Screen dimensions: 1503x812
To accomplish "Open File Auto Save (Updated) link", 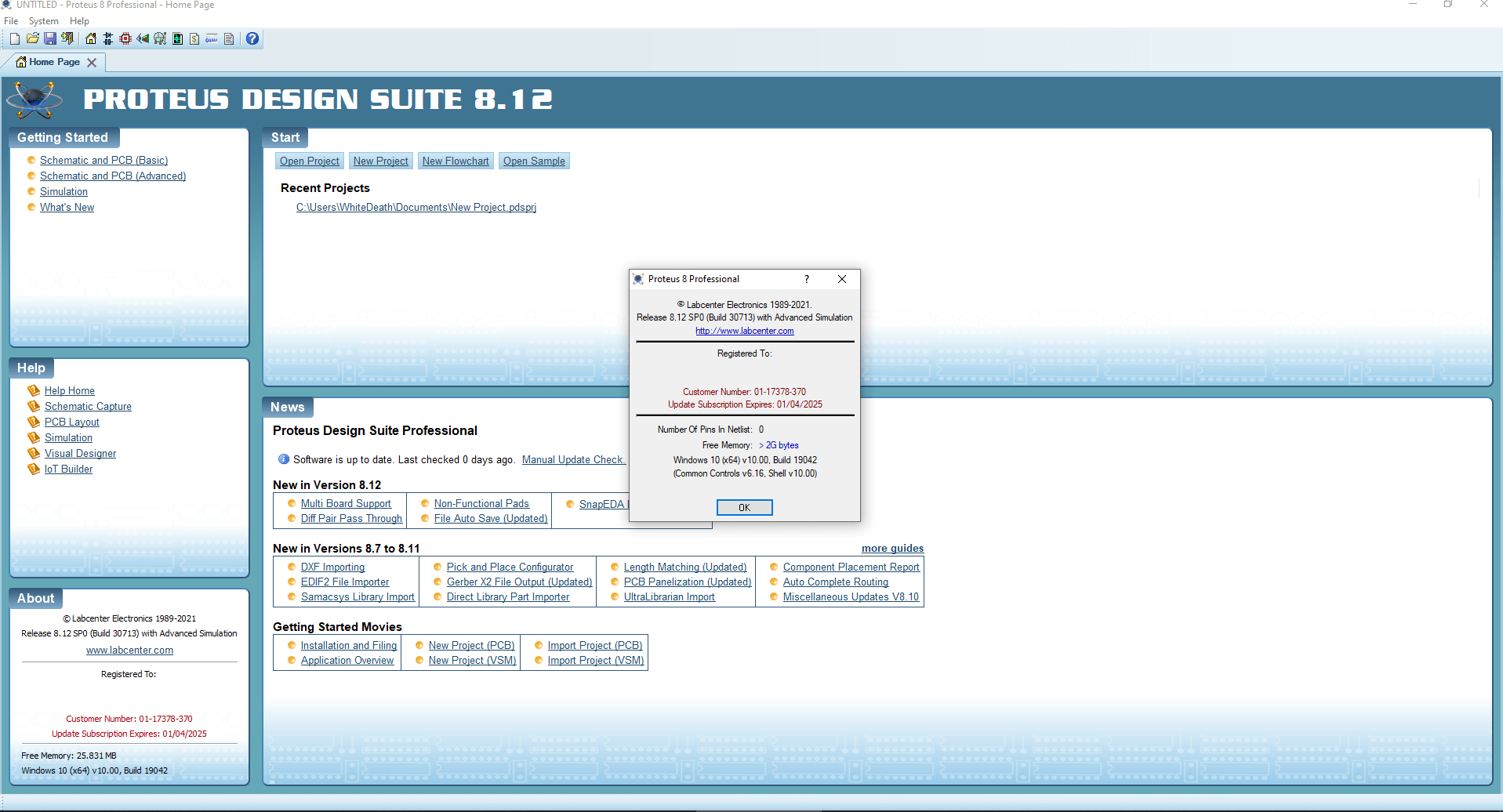I will click(491, 518).
